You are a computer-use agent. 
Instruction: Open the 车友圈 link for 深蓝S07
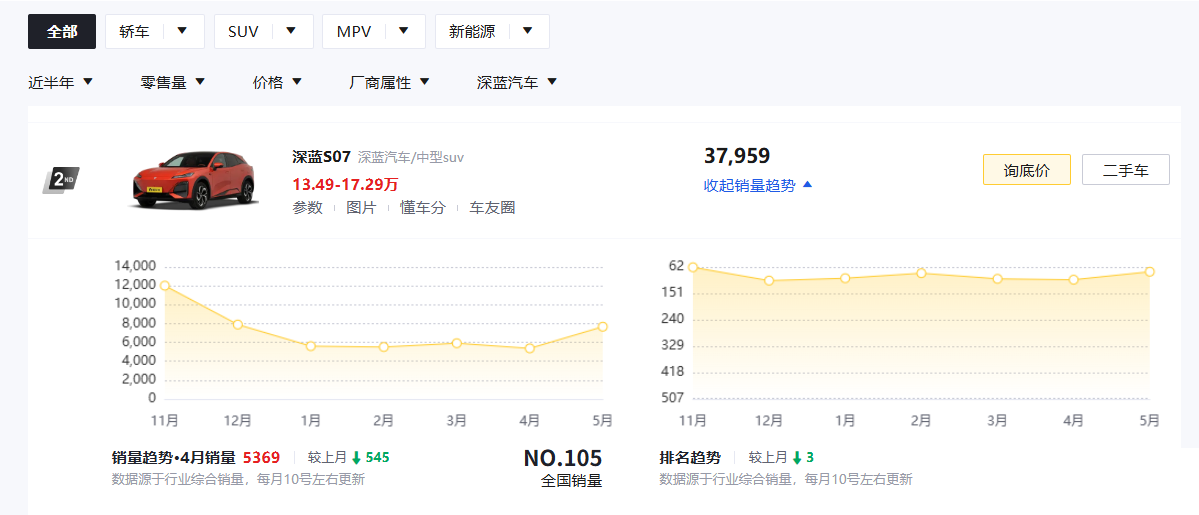pos(492,207)
